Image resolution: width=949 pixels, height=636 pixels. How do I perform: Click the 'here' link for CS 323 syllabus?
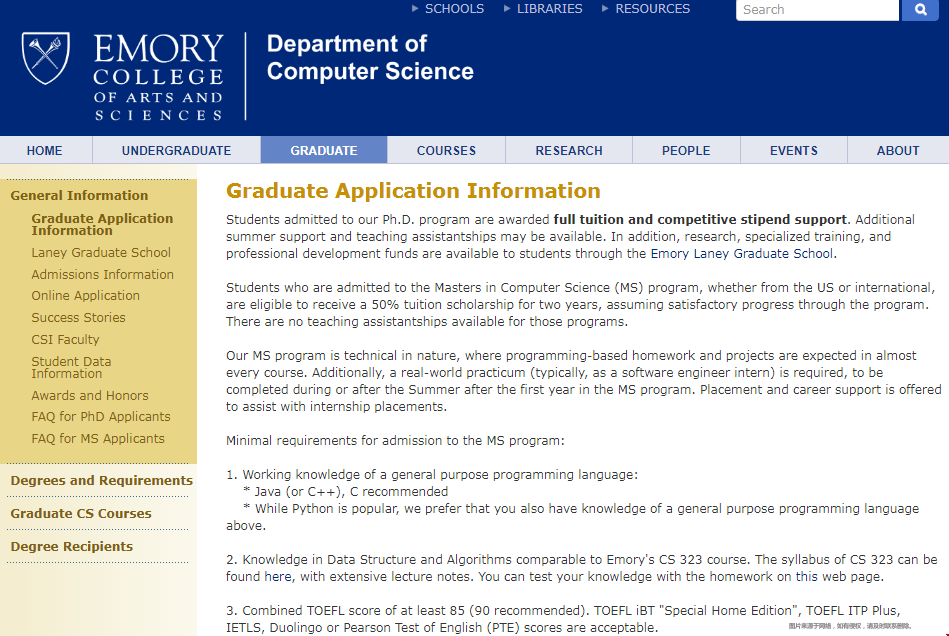pyautogui.click(x=277, y=577)
